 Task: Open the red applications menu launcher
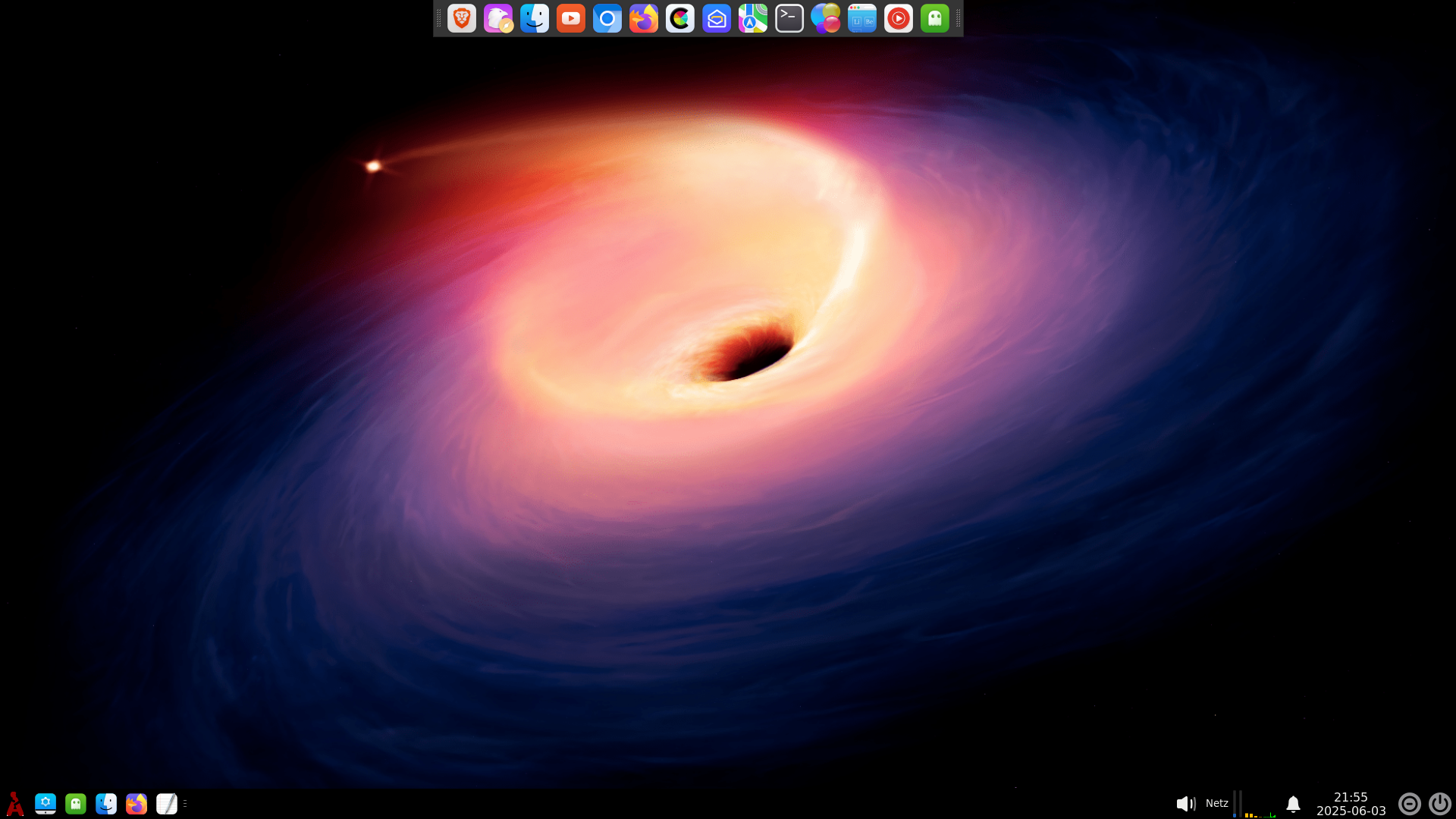pos(14,804)
